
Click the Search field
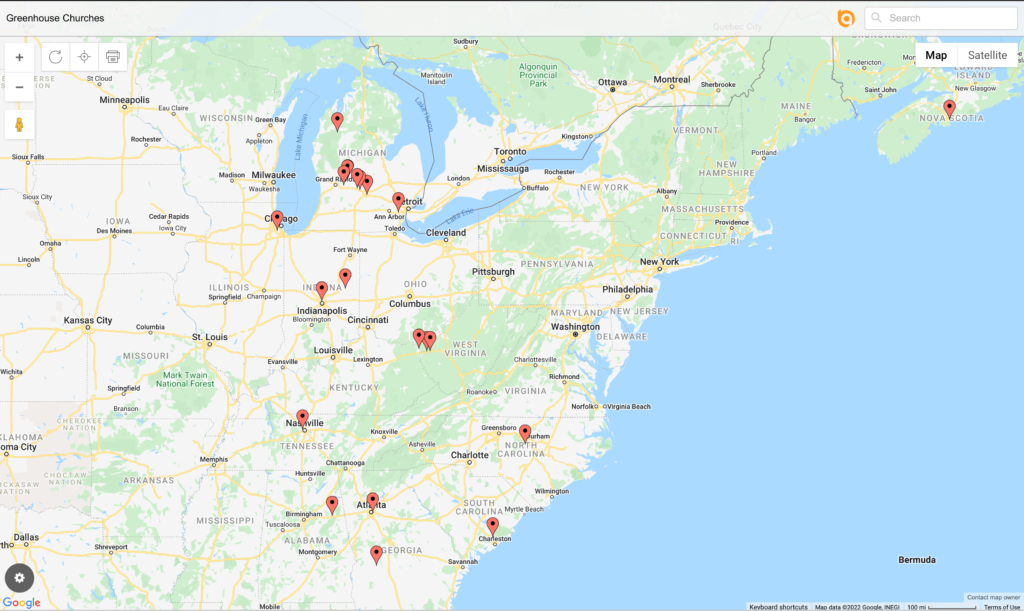coord(941,18)
